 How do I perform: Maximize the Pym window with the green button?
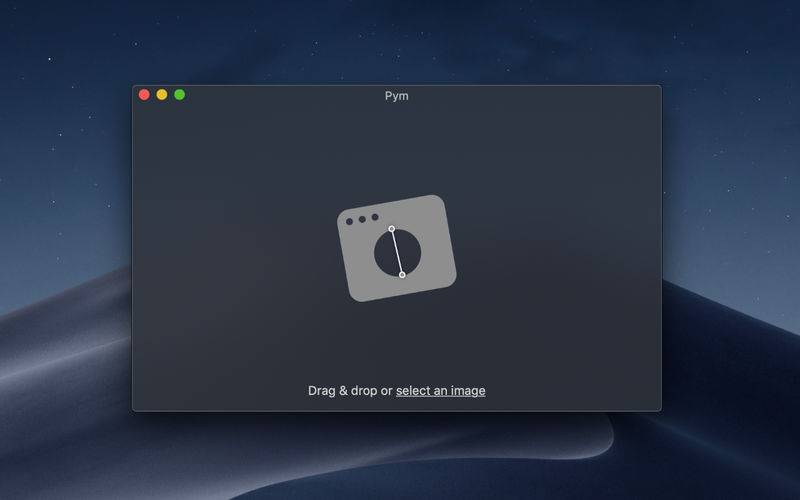coord(180,95)
